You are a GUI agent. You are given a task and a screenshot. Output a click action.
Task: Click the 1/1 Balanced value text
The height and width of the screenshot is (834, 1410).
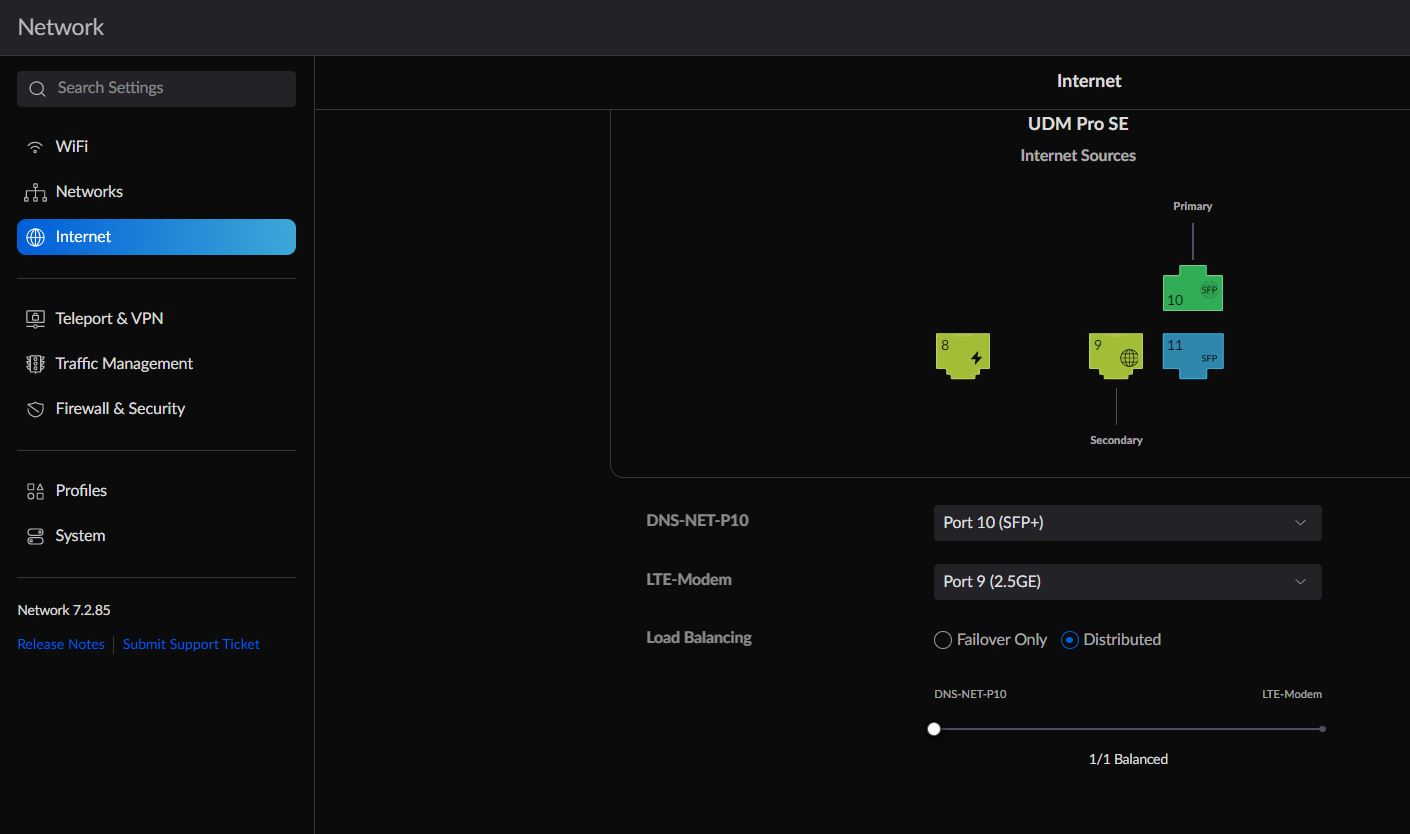(1128, 759)
